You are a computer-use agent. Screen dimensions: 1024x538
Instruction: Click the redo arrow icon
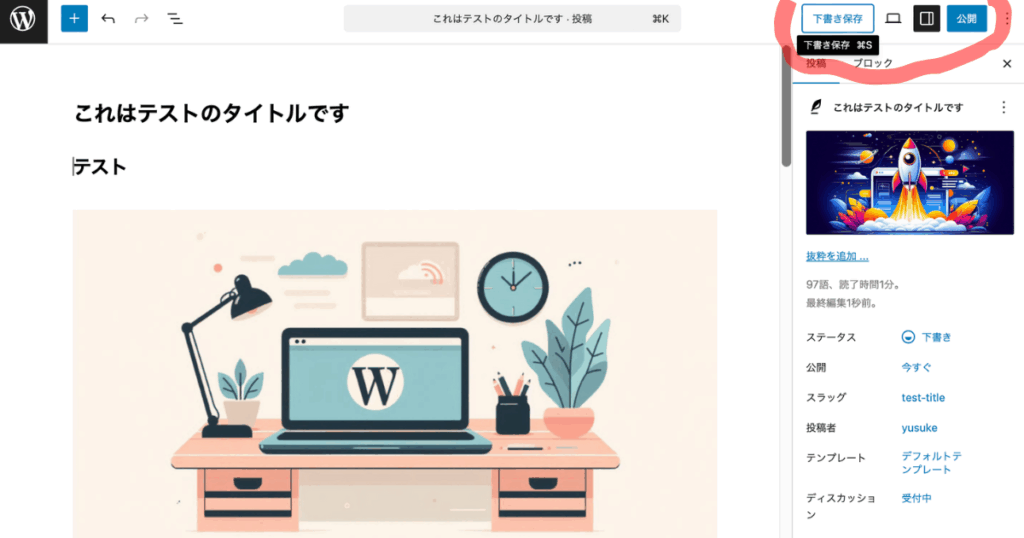coord(142,18)
